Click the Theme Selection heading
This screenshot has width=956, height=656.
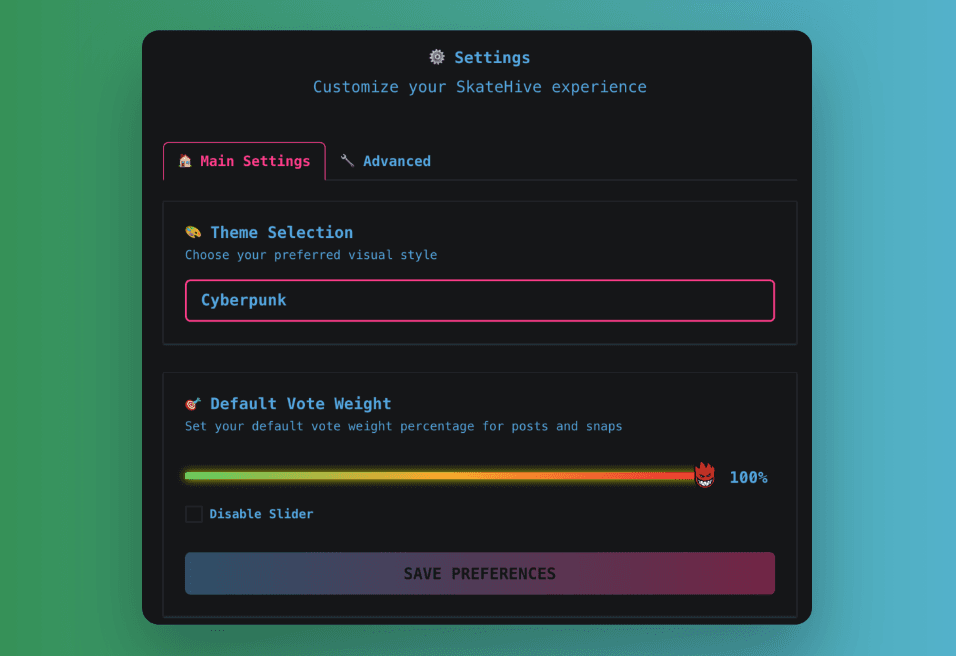coord(282,232)
